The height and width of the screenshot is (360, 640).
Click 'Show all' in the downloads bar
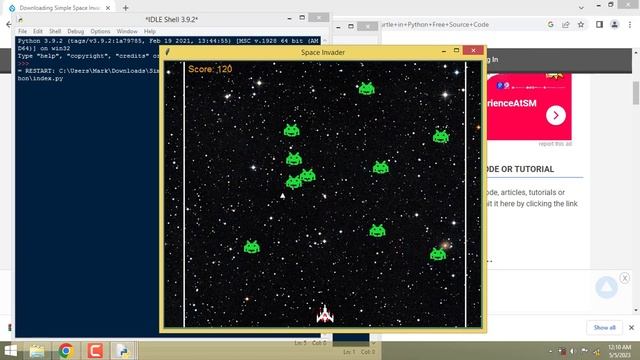604,327
